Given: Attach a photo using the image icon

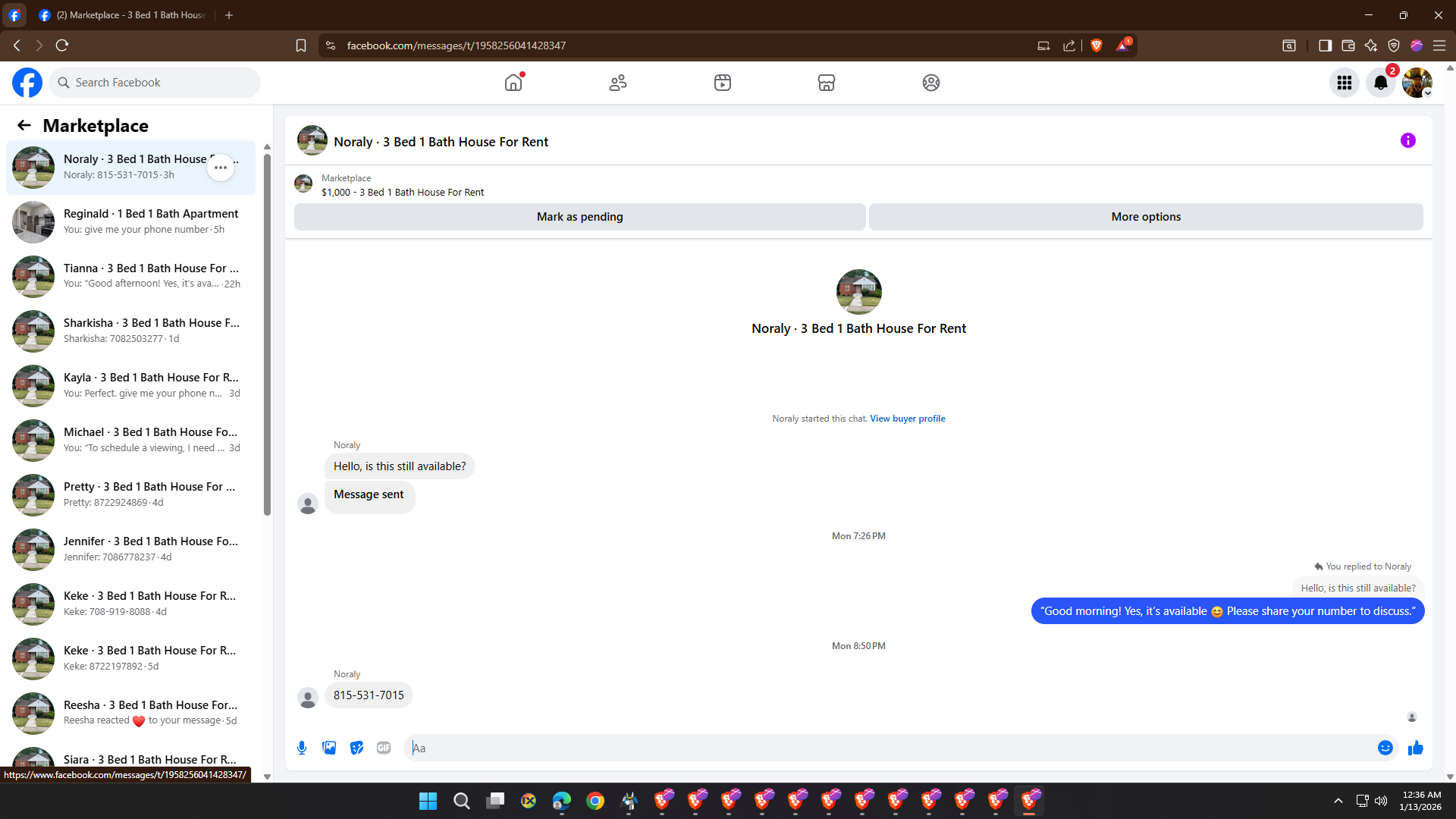Looking at the screenshot, I should point(329,748).
